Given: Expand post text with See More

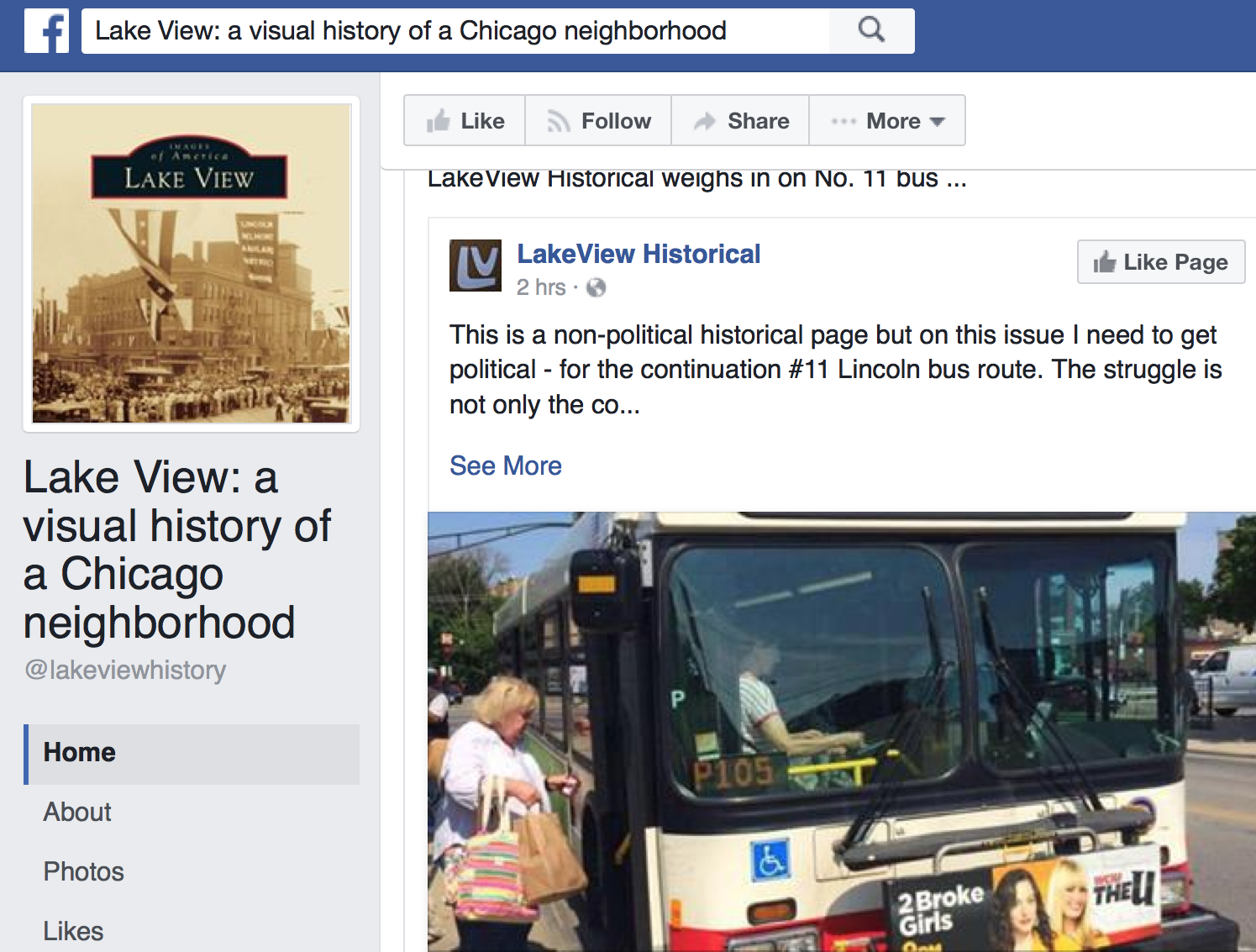Looking at the screenshot, I should 506,465.
